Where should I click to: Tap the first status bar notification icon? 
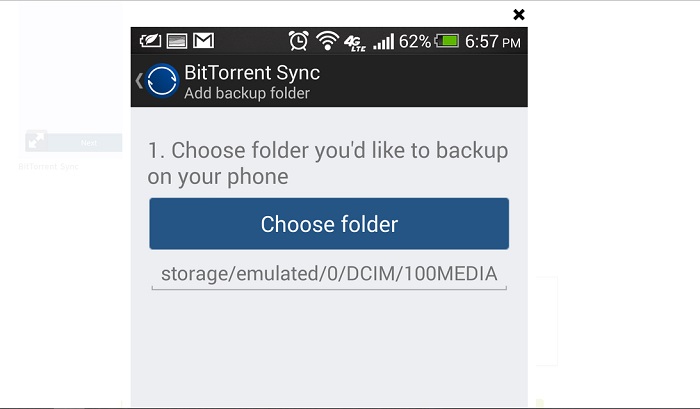pyautogui.click(x=151, y=41)
